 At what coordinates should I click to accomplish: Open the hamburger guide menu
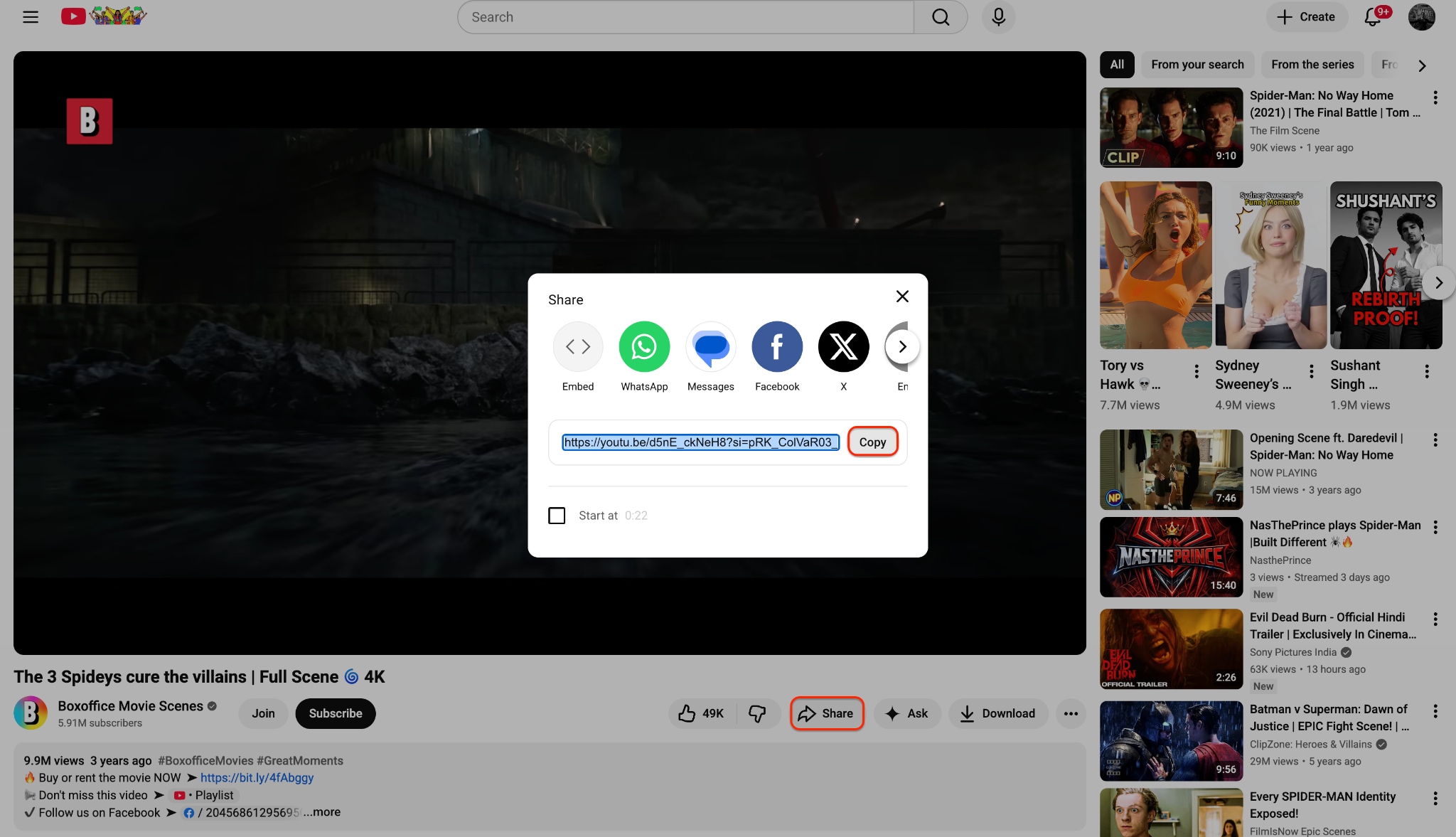pos(31,17)
